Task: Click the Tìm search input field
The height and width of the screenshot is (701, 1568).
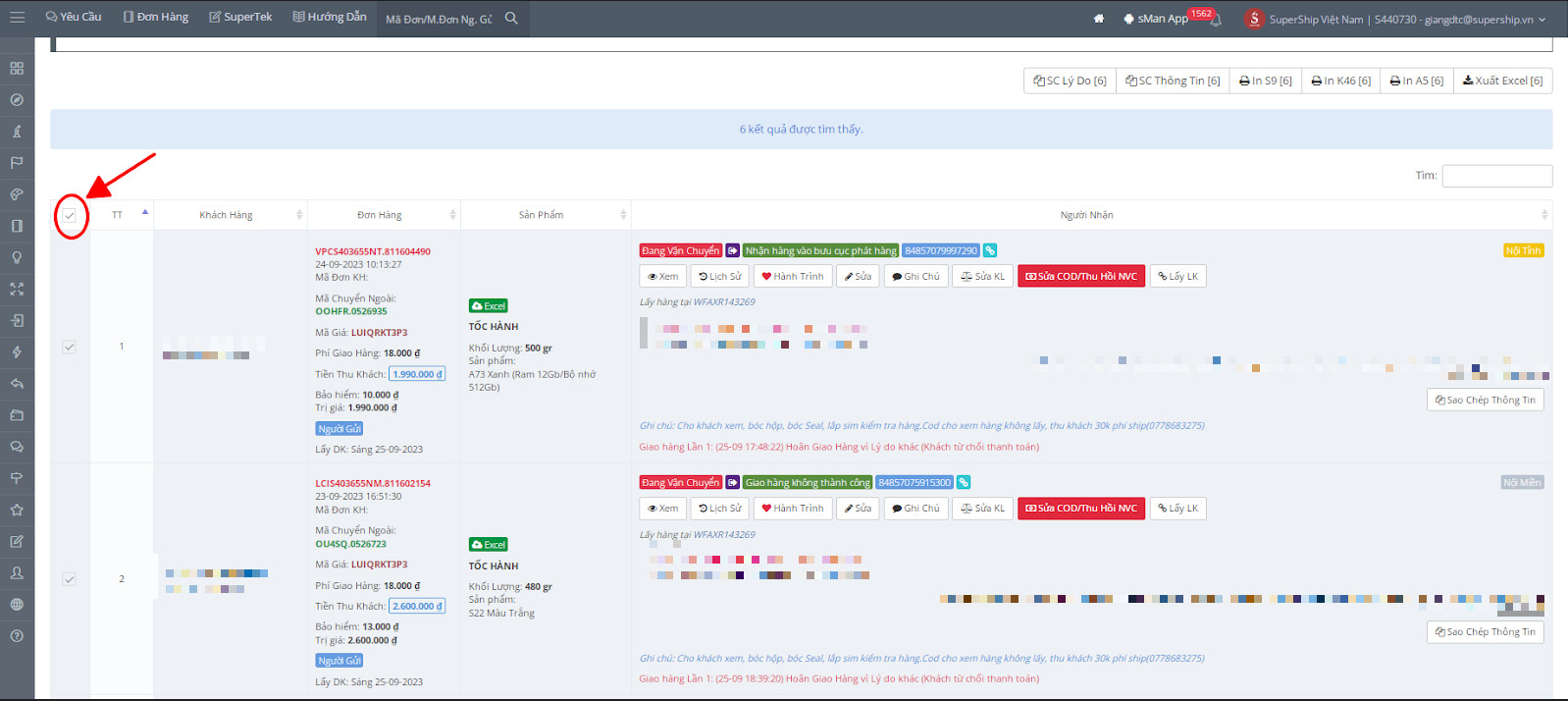Action: pyautogui.click(x=1497, y=176)
